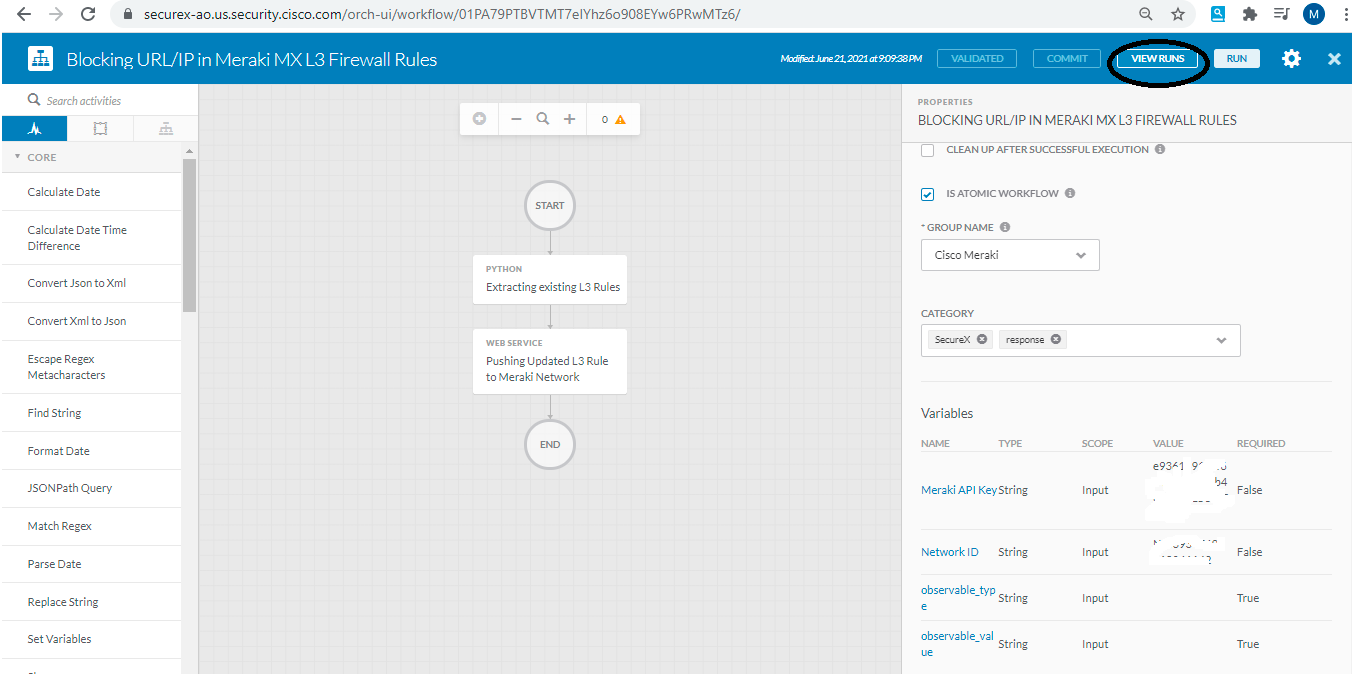This screenshot has height=674, width=1352.
Task: Open the Meraki API Key variable
Action: click(x=959, y=490)
